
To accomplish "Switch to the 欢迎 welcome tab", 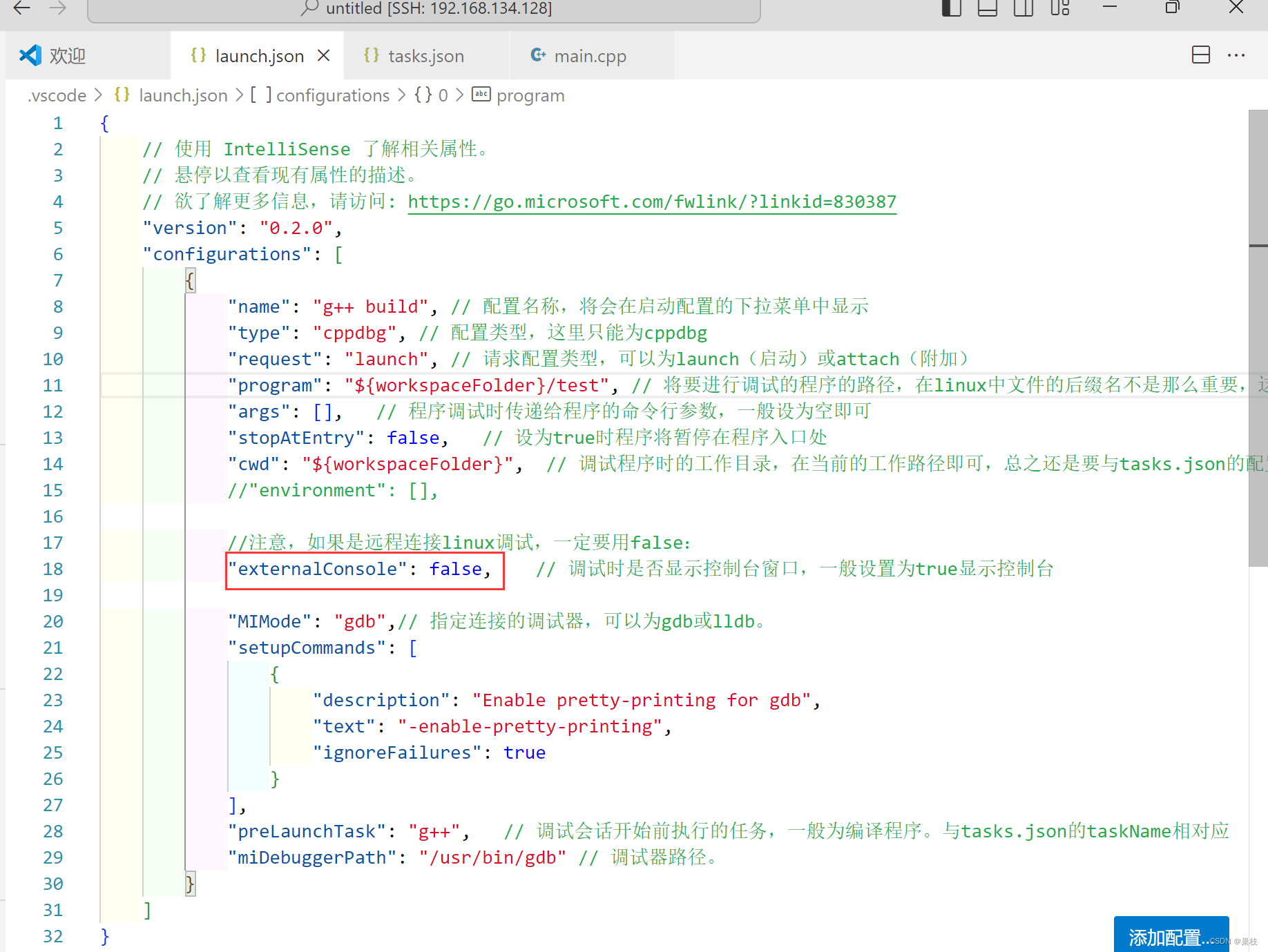I will pyautogui.click(x=88, y=55).
